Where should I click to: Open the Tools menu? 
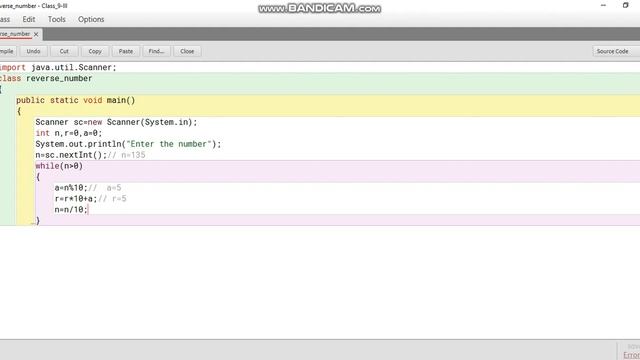(56, 19)
